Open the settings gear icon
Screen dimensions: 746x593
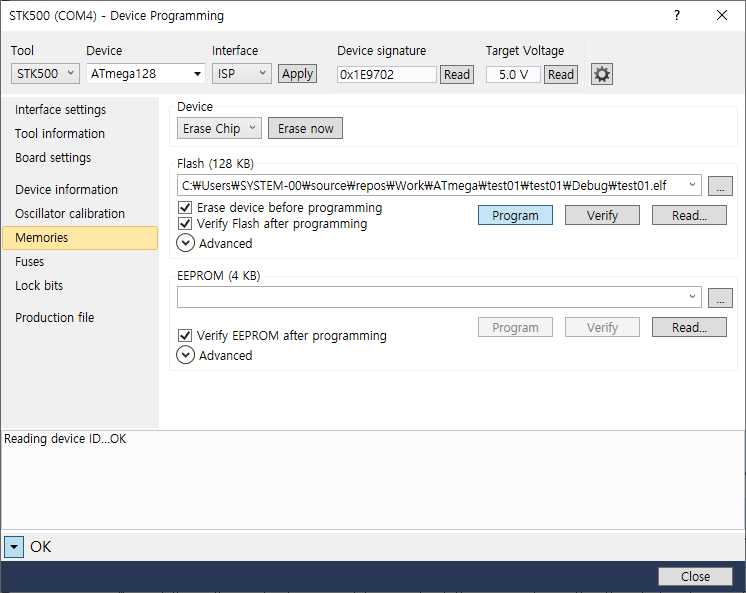click(x=602, y=74)
